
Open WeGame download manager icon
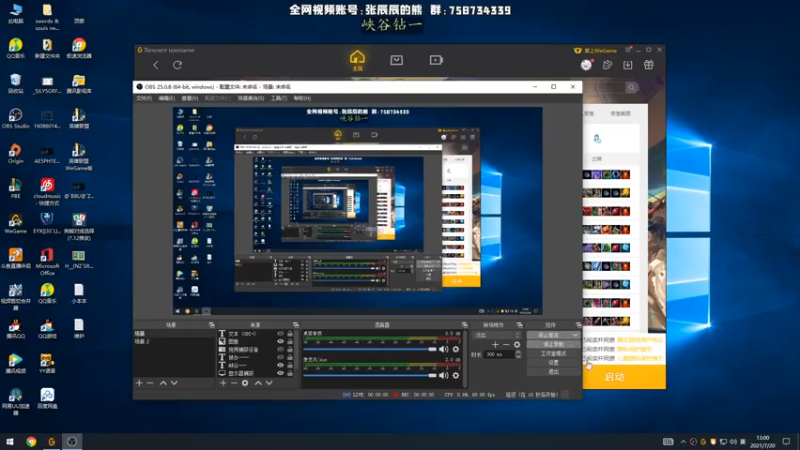click(x=628, y=65)
